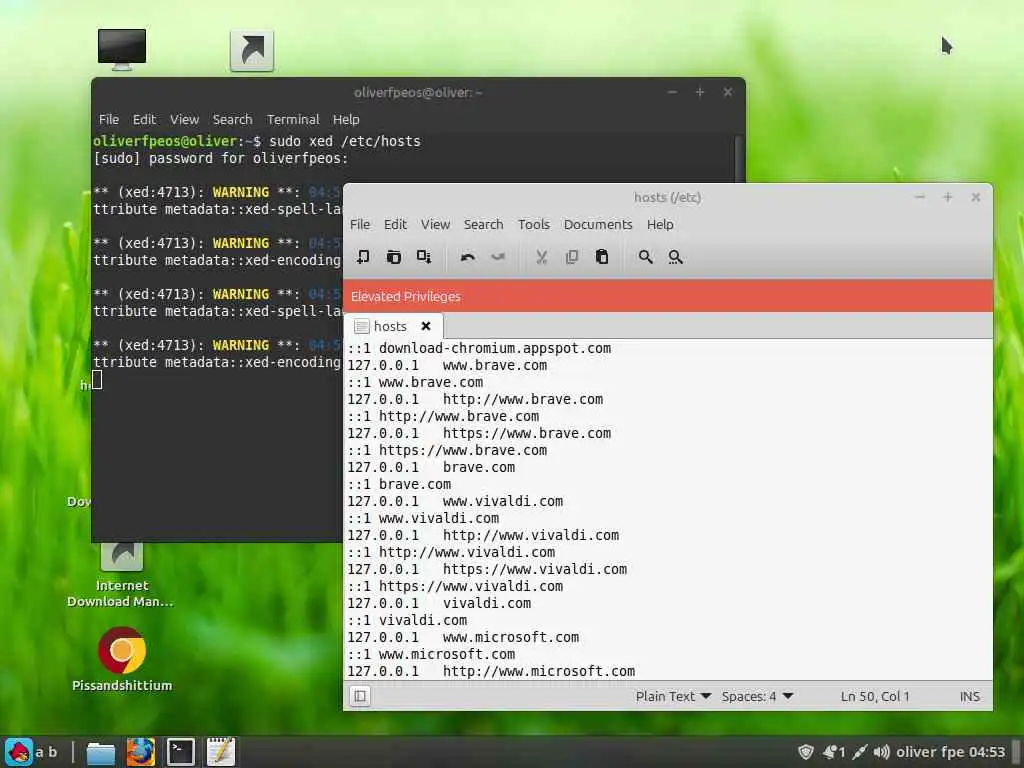Image resolution: width=1024 pixels, height=768 pixels.
Task: Open the Terminal window's File menu
Action: point(108,120)
